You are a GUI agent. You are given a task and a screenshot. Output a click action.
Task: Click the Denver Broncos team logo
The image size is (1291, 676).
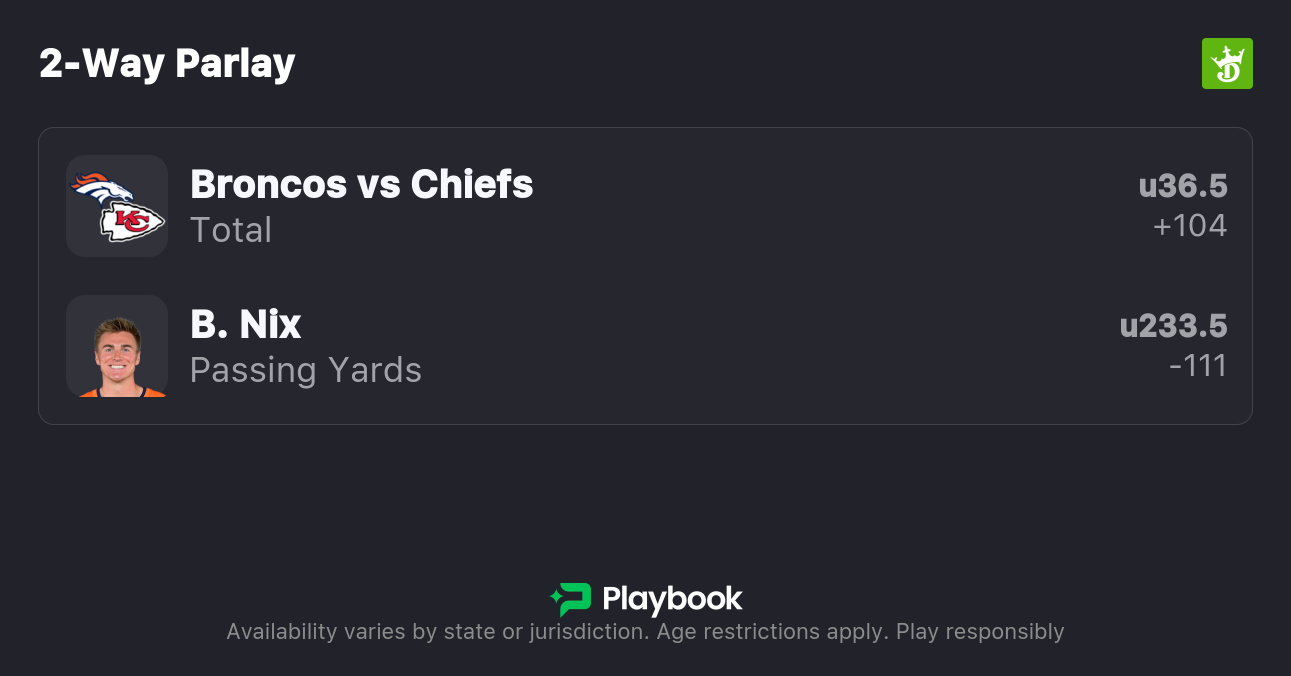(x=102, y=188)
